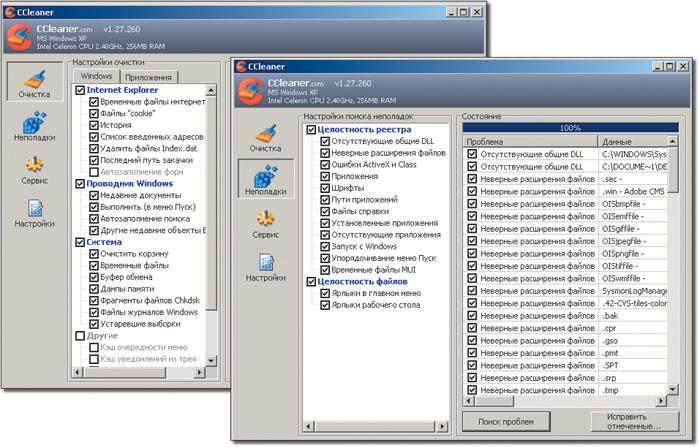Click the Исправить отмеченные button

[x=635, y=422]
